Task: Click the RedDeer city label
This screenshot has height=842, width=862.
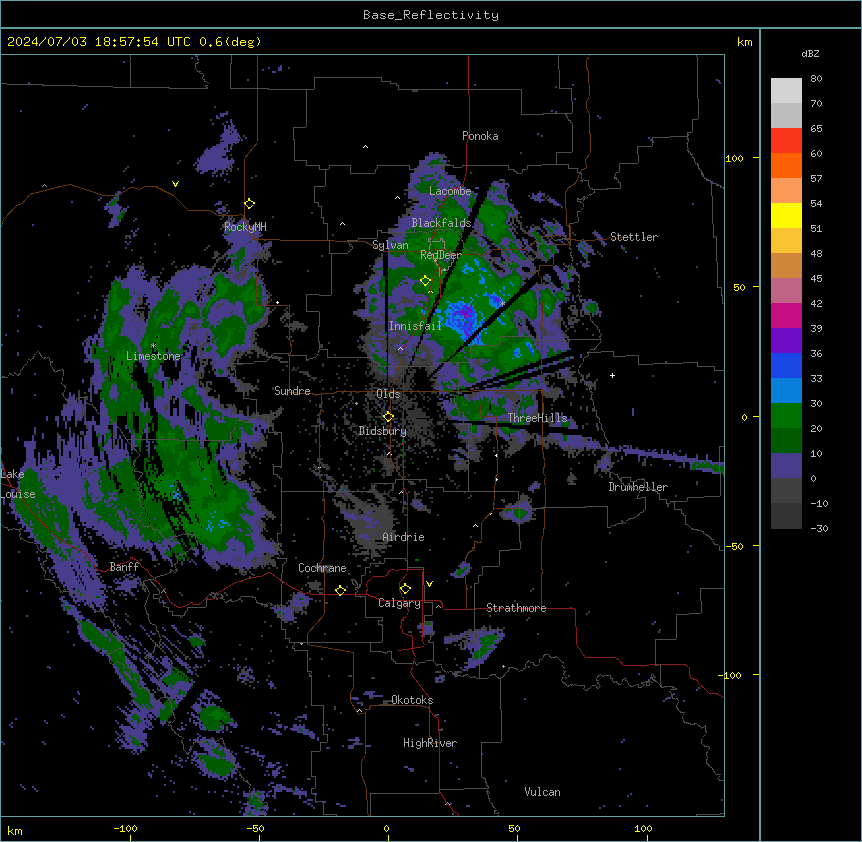Action: (441, 255)
